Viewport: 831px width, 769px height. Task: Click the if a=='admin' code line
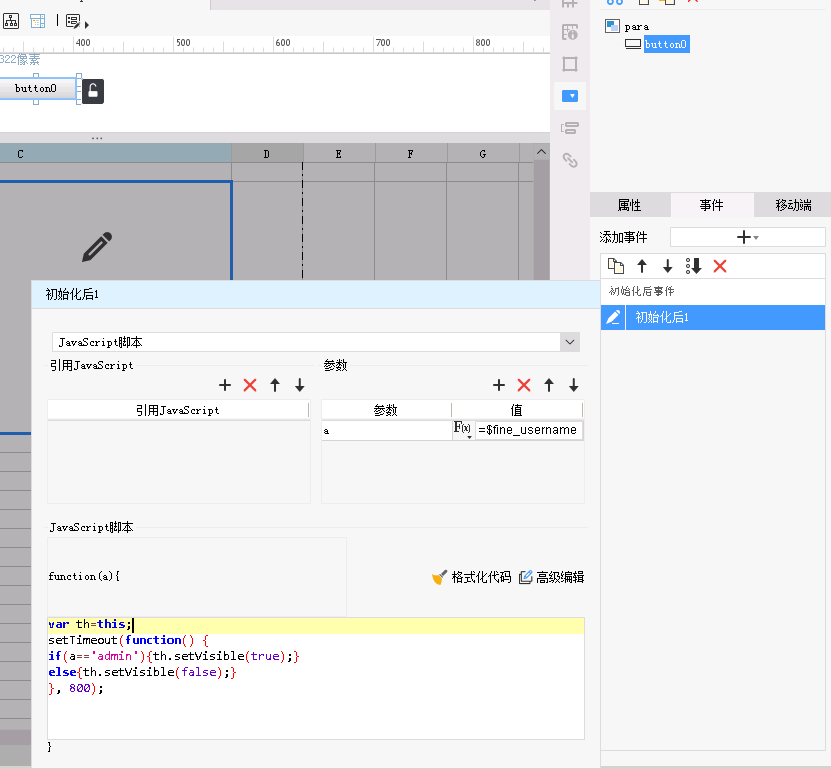pyautogui.click(x=174, y=656)
